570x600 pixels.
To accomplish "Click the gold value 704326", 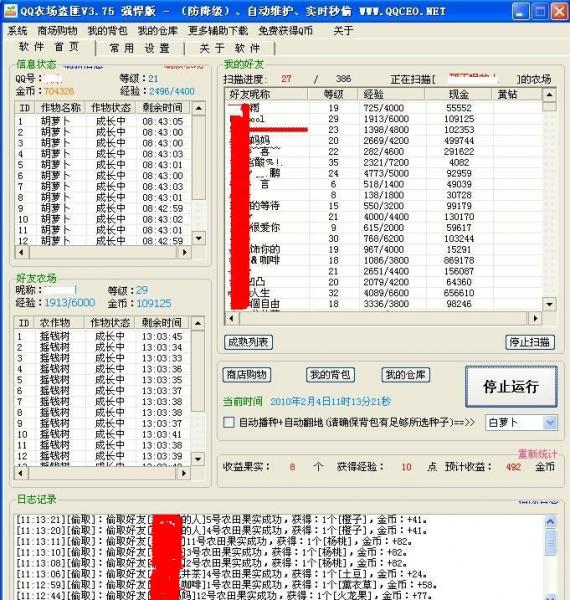I will pyautogui.click(x=59, y=91).
